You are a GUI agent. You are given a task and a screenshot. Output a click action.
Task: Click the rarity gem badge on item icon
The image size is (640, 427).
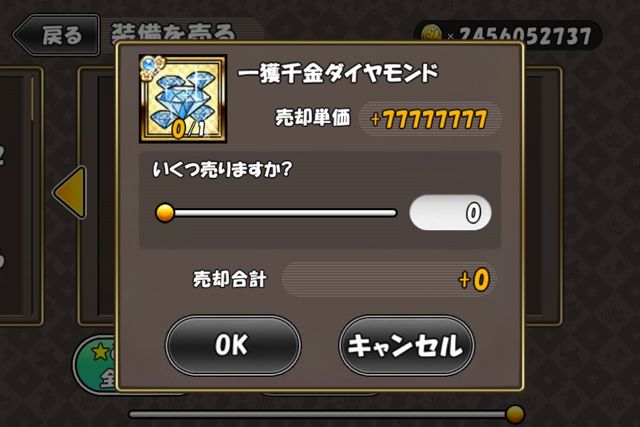tap(152, 67)
